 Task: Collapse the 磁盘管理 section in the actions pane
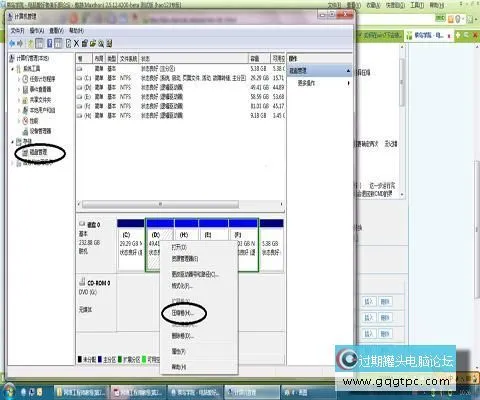pyautogui.click(x=348, y=71)
